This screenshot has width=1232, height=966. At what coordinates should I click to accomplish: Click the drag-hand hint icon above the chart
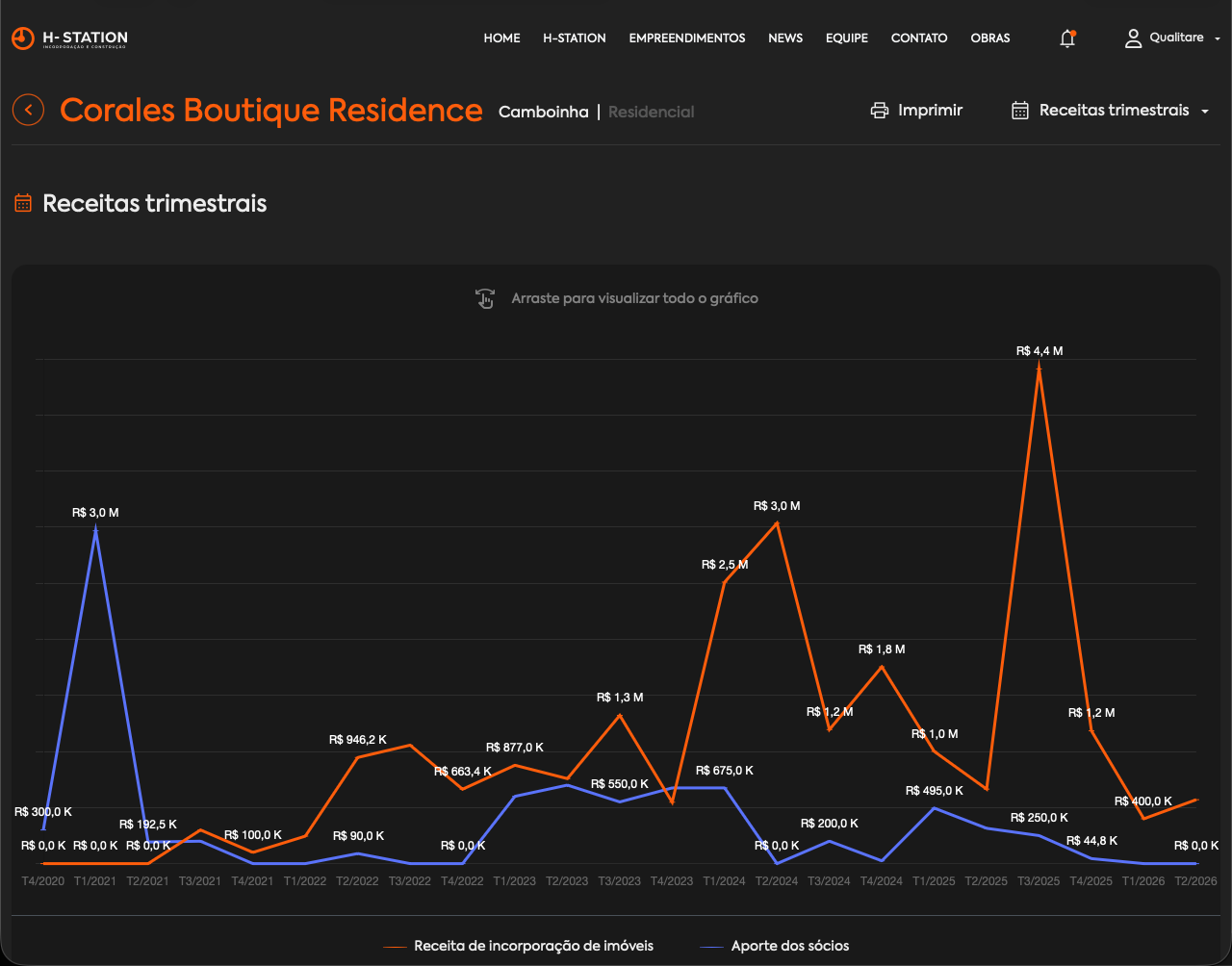click(x=486, y=298)
